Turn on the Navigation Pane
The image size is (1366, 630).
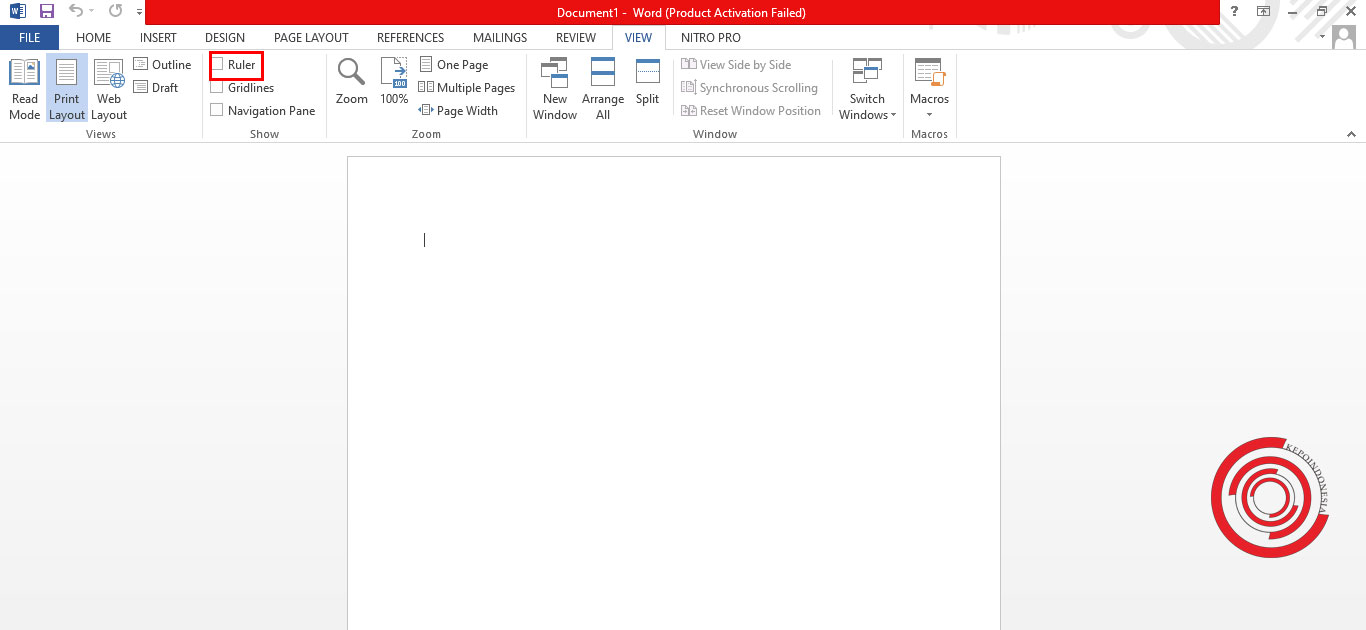[x=216, y=110]
